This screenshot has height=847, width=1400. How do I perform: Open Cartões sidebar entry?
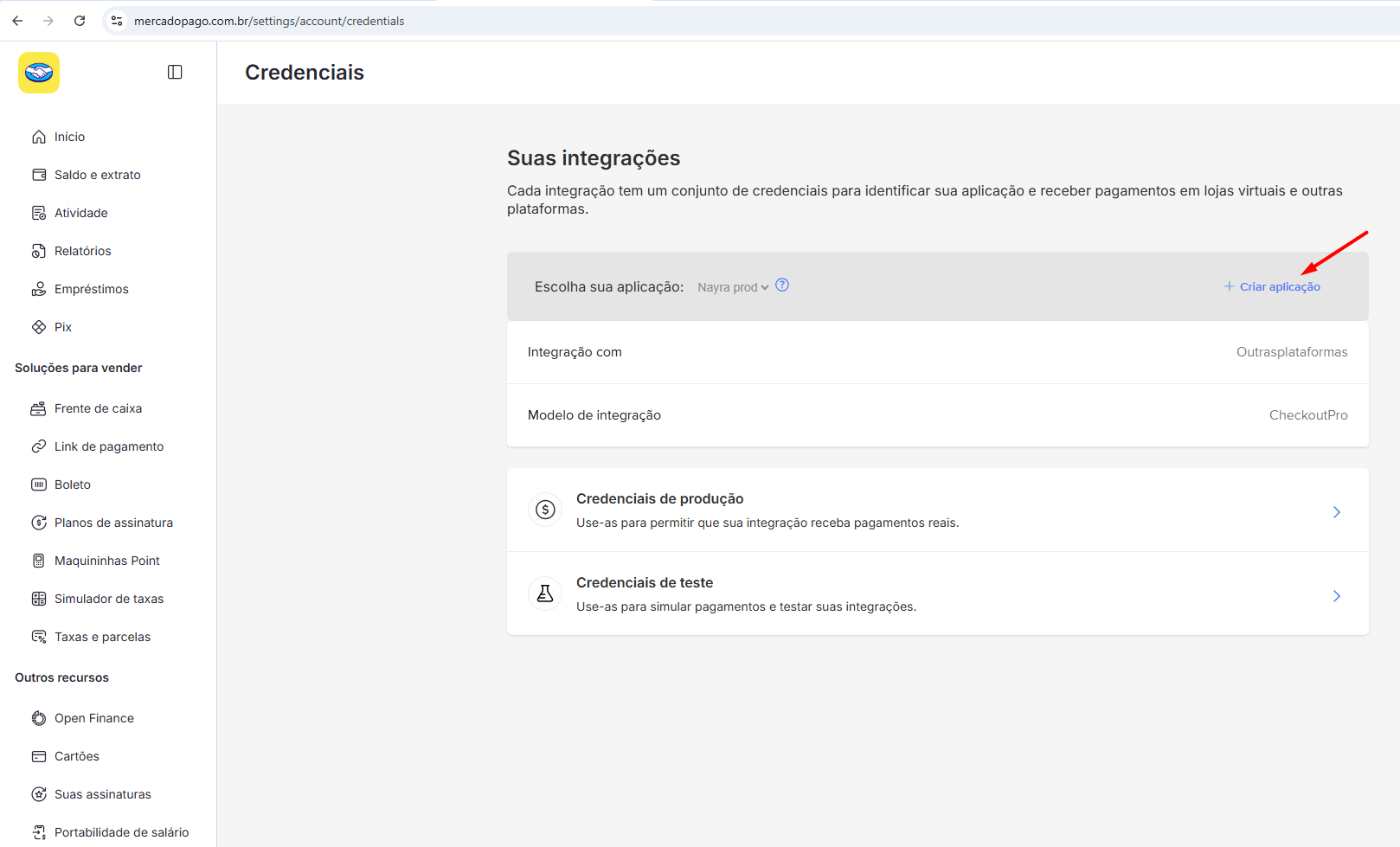point(77,756)
